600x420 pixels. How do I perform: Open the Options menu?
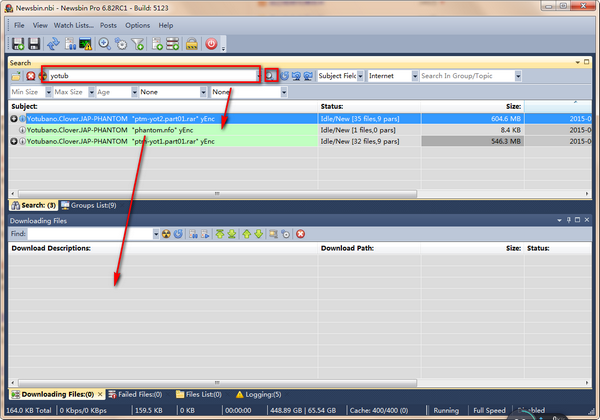coord(138,24)
